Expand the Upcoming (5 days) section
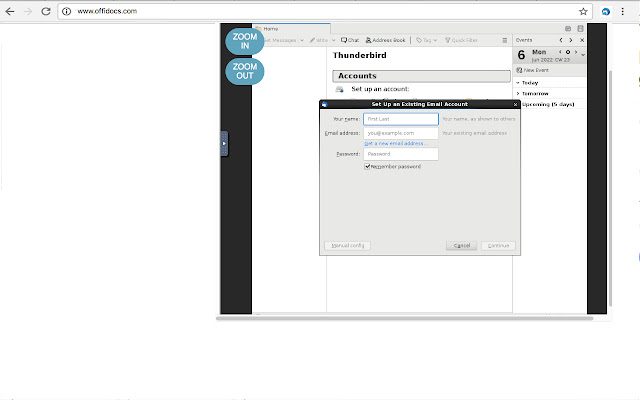The image size is (640, 400). point(548,104)
